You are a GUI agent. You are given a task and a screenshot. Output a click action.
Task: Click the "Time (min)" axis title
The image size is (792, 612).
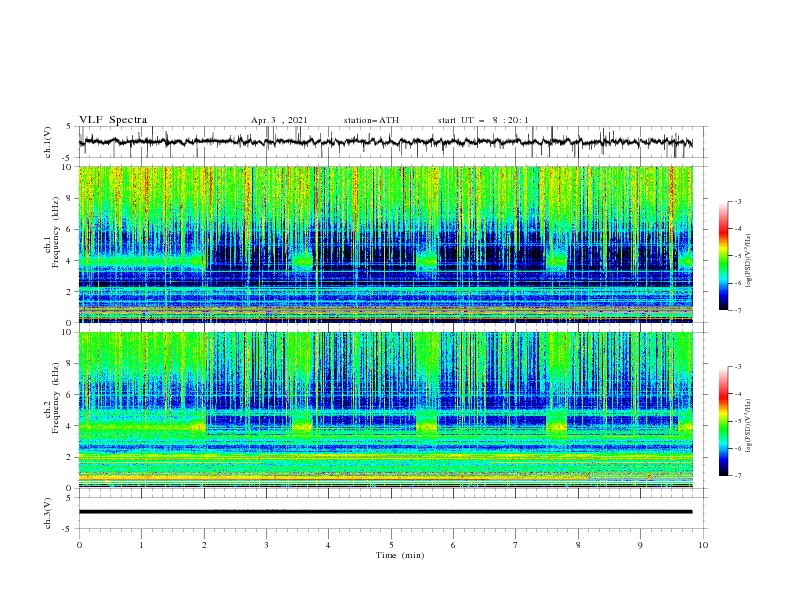click(400, 555)
